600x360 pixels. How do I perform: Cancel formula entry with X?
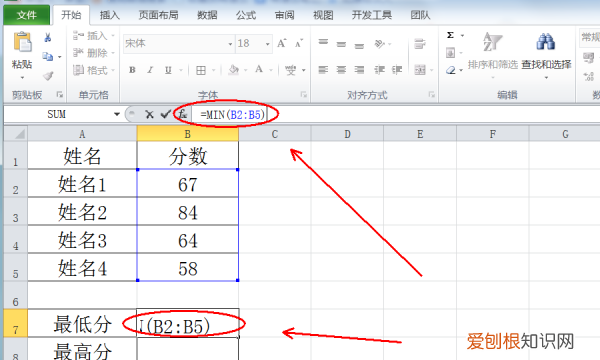pos(149,114)
